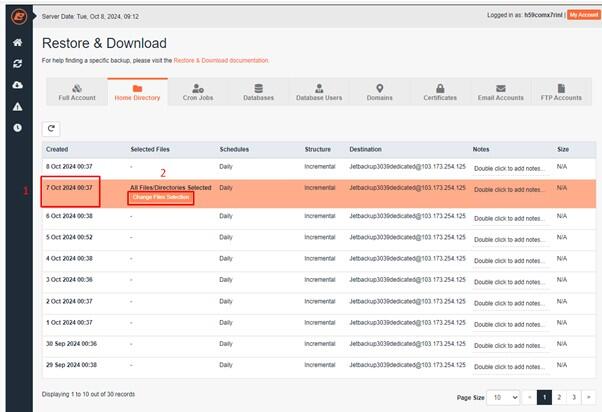Open the Home icon in sidebar
Screen dimensions: 602x412
[x=18, y=42]
